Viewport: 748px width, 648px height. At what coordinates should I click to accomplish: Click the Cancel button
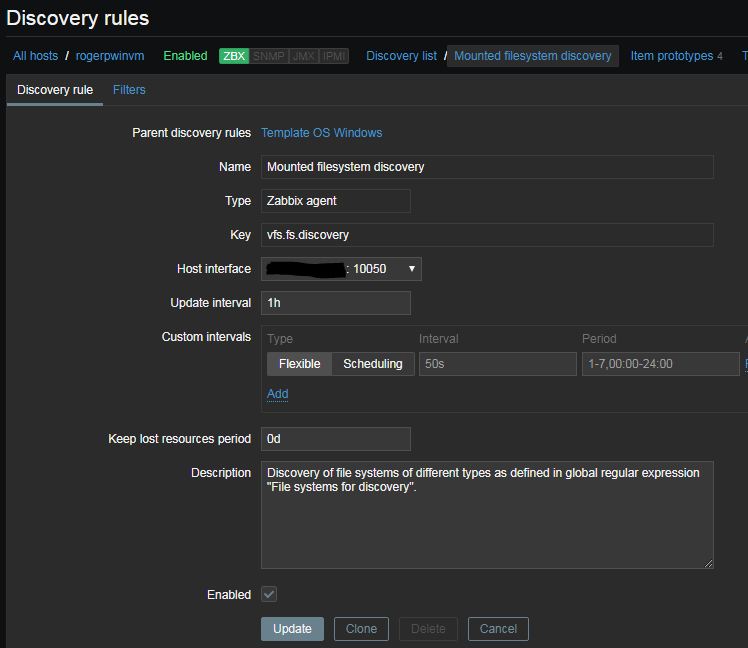497,629
